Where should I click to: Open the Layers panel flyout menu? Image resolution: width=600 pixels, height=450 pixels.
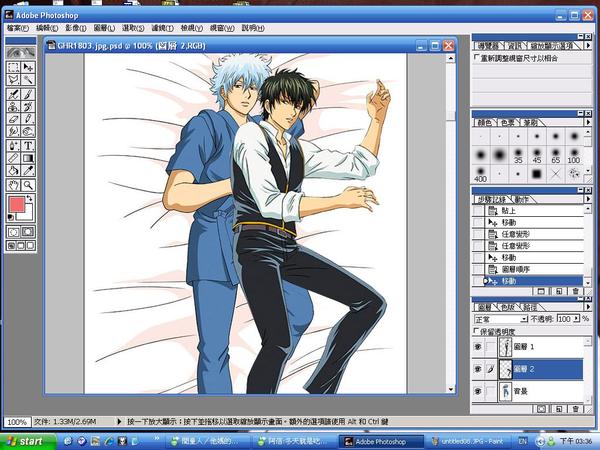point(588,307)
